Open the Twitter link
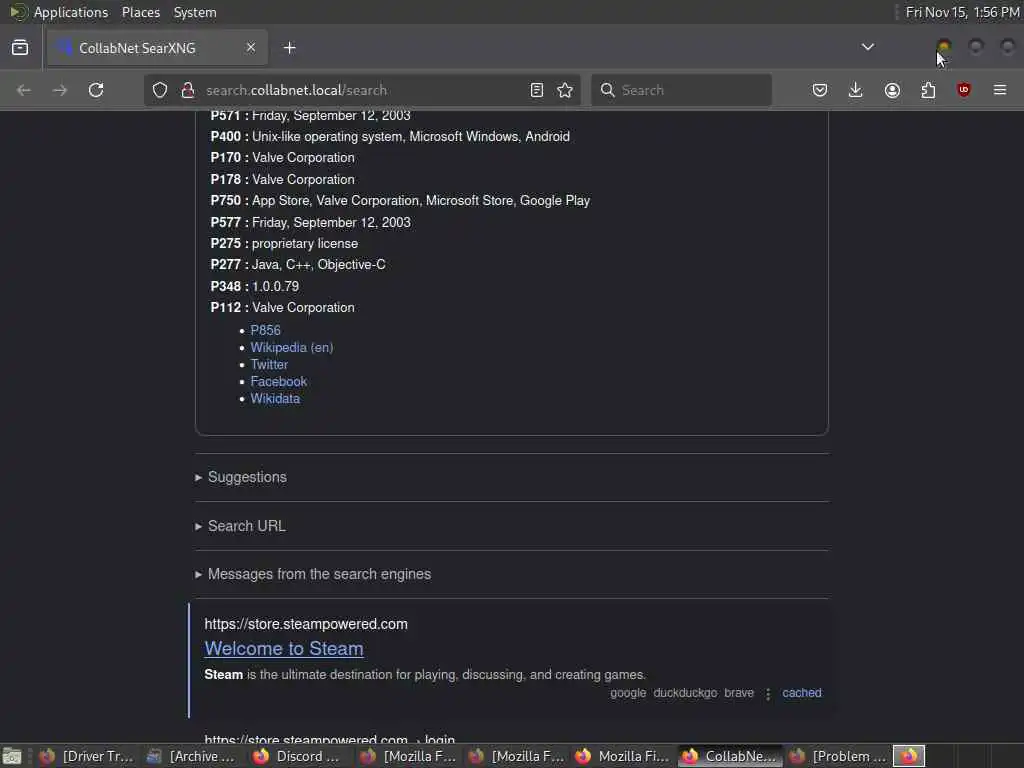Viewport: 1024px width, 768px height. (269, 364)
